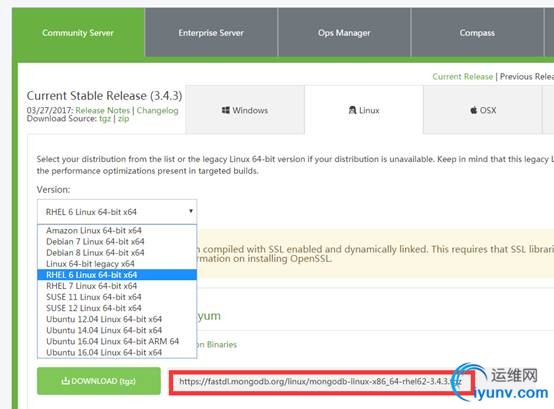Switch to the Enterprise Server tab

pos(211,33)
